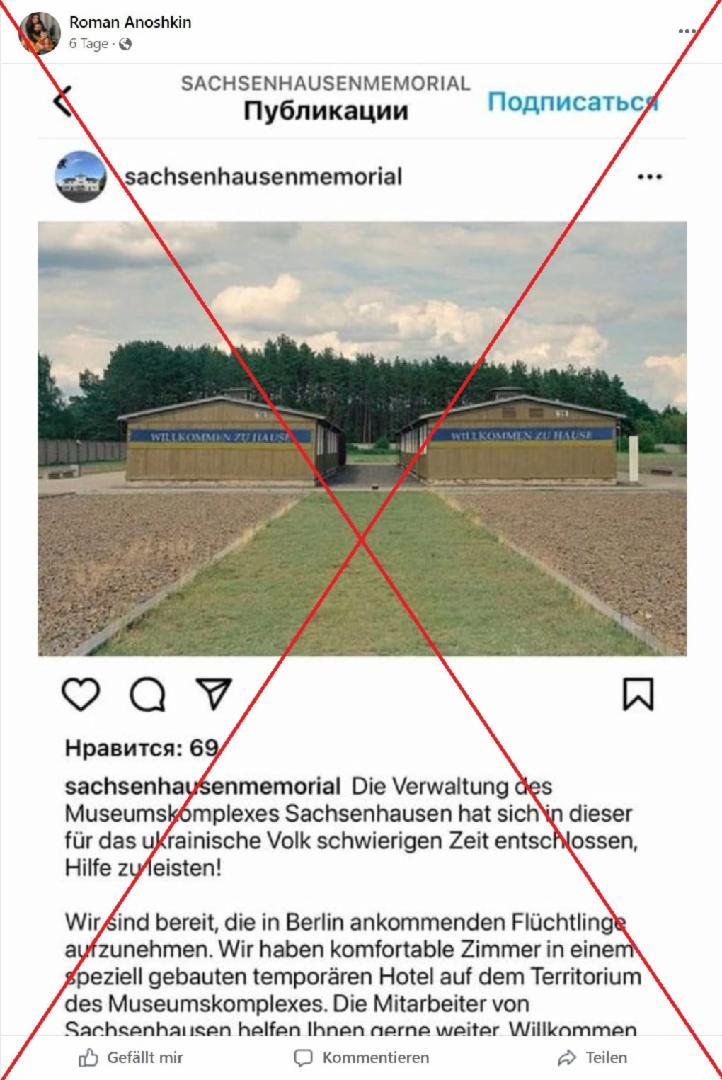The image size is (722, 1080).
Task: Open the barracks photo
Action: click(362, 438)
